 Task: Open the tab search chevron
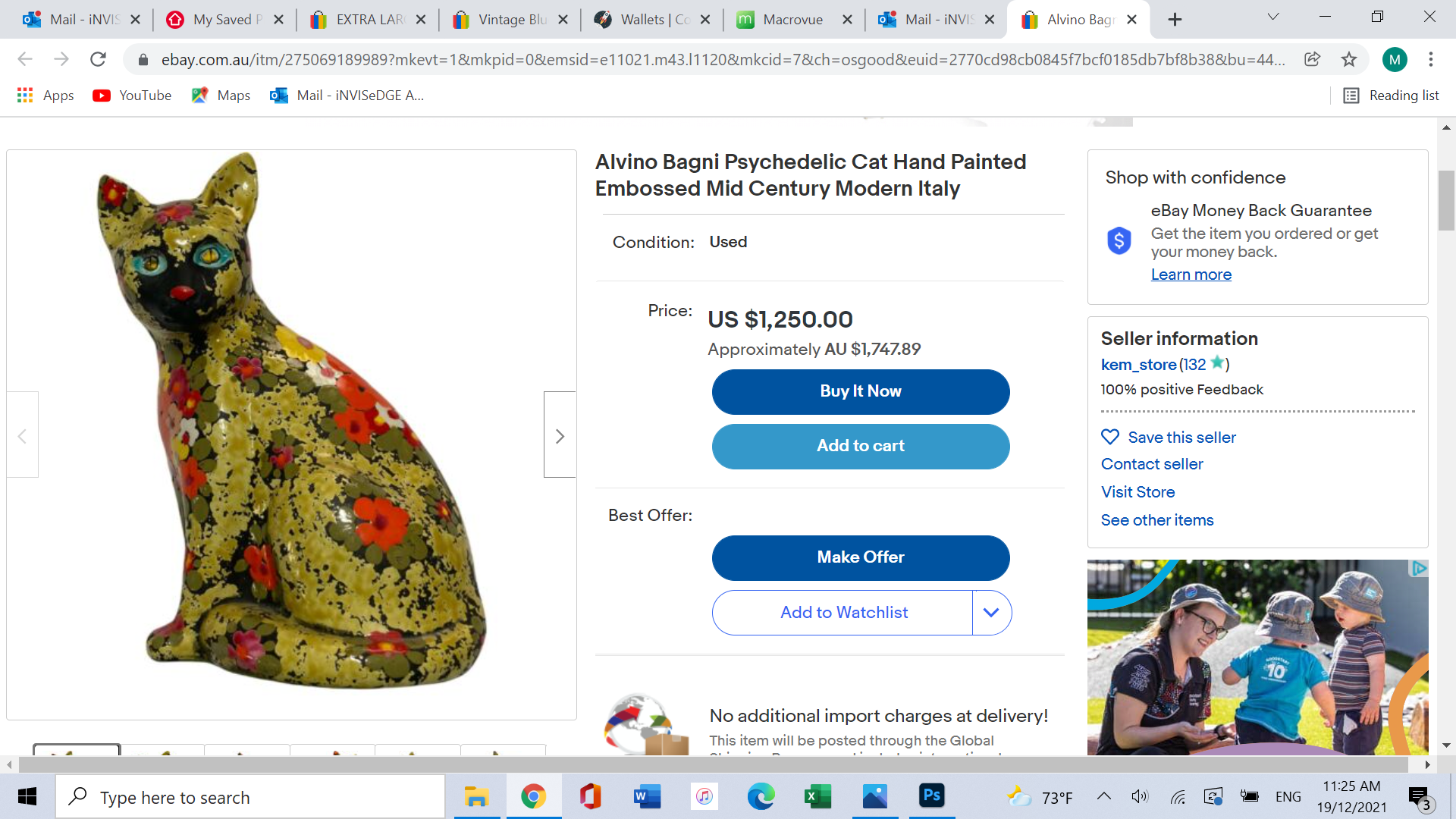tap(1273, 17)
